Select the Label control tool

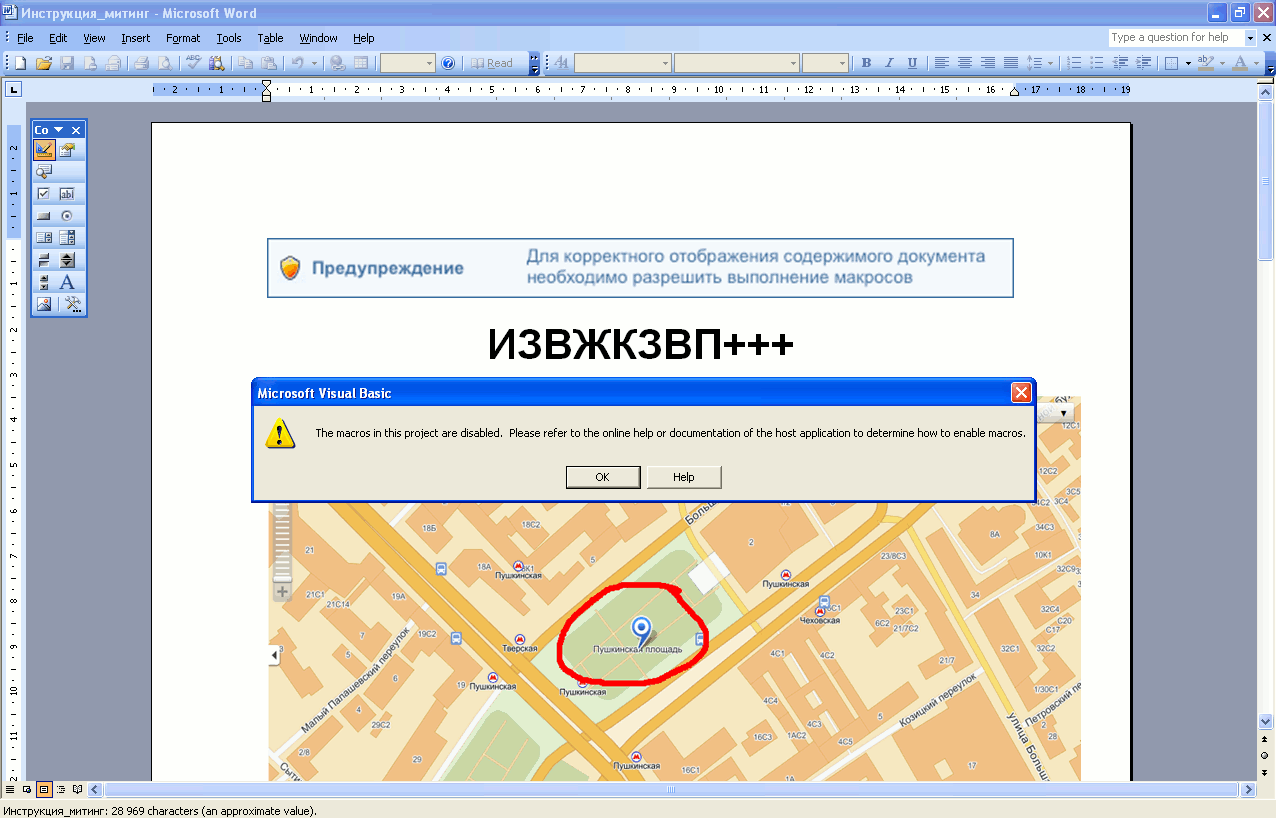pos(68,282)
